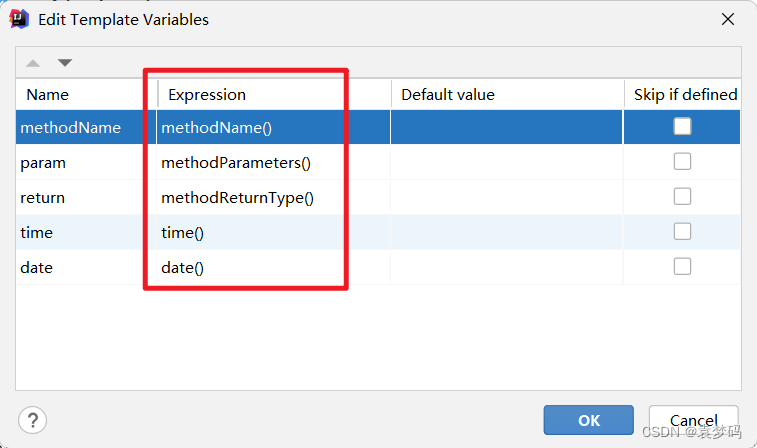Click the IntelliJ logo in title bar
The width and height of the screenshot is (757, 448).
18,19
